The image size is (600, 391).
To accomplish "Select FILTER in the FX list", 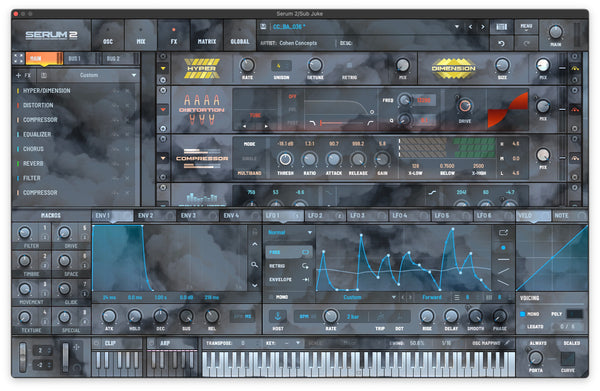I will (x=31, y=178).
